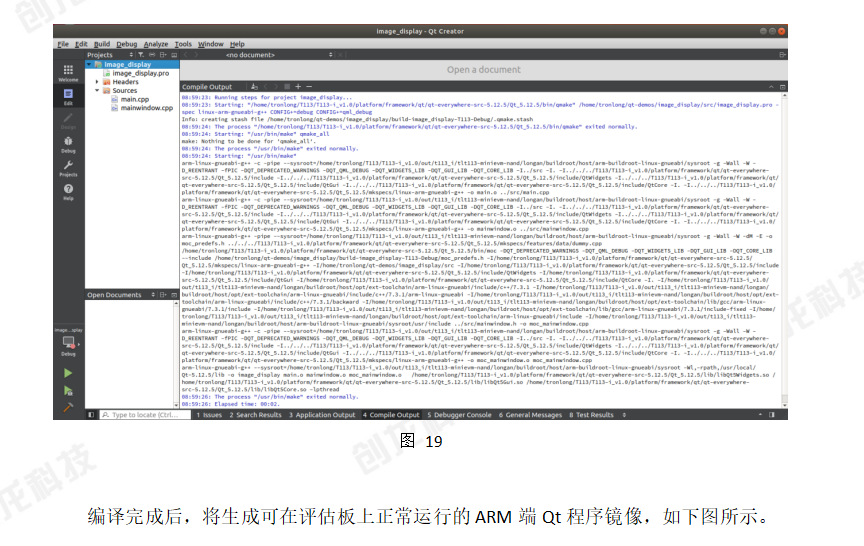Open the Build menu
This screenshot has width=864, height=546.
click(x=102, y=44)
